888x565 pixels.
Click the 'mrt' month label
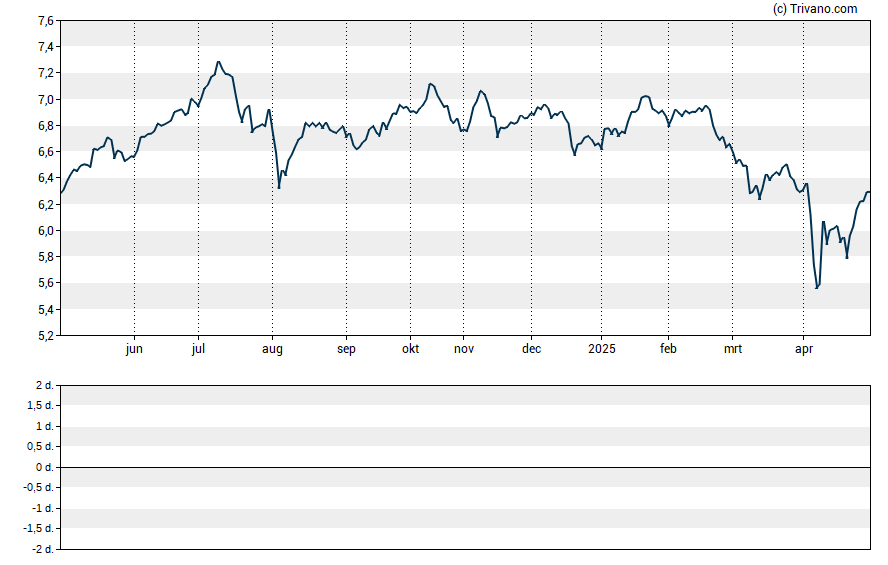coord(732,349)
